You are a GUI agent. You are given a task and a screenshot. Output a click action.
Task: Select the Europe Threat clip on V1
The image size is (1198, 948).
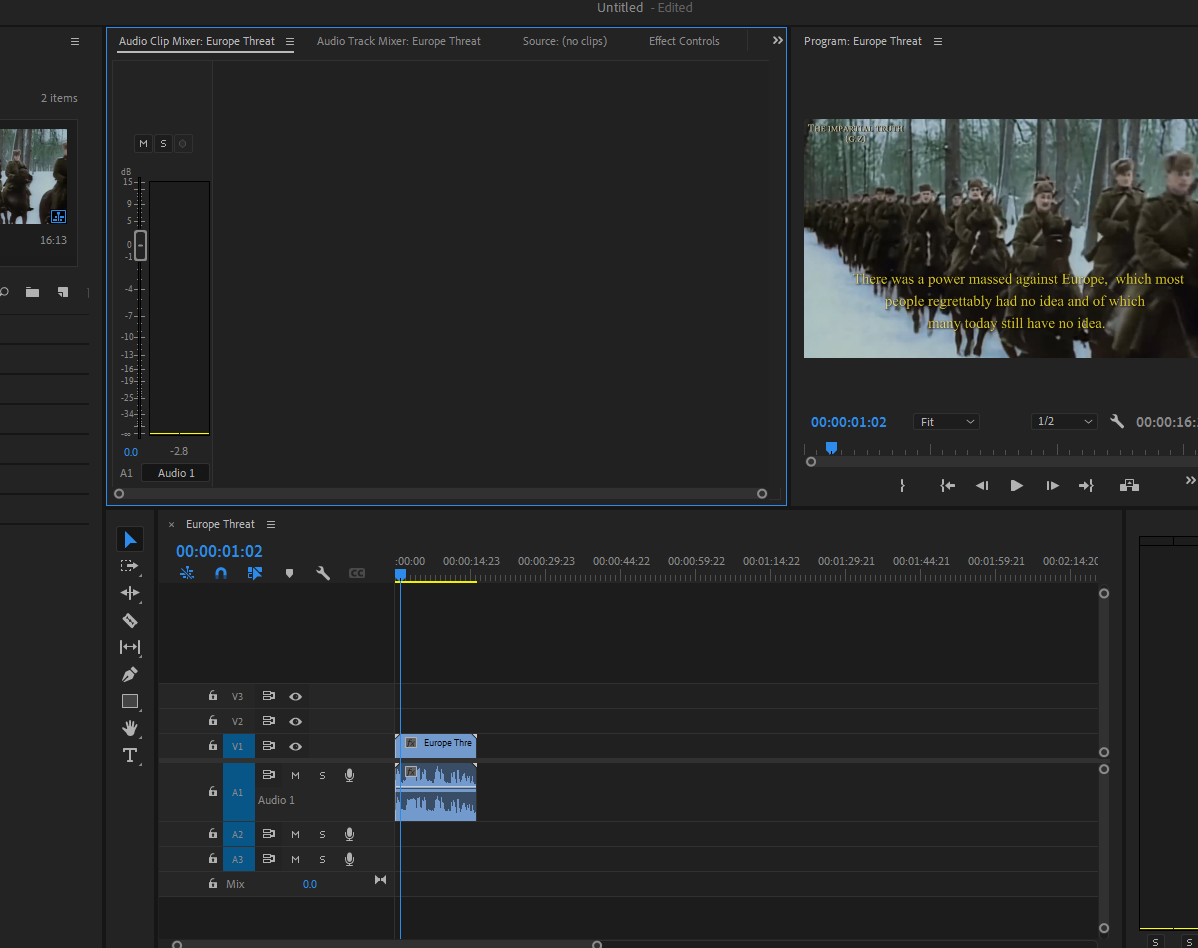[x=437, y=744]
